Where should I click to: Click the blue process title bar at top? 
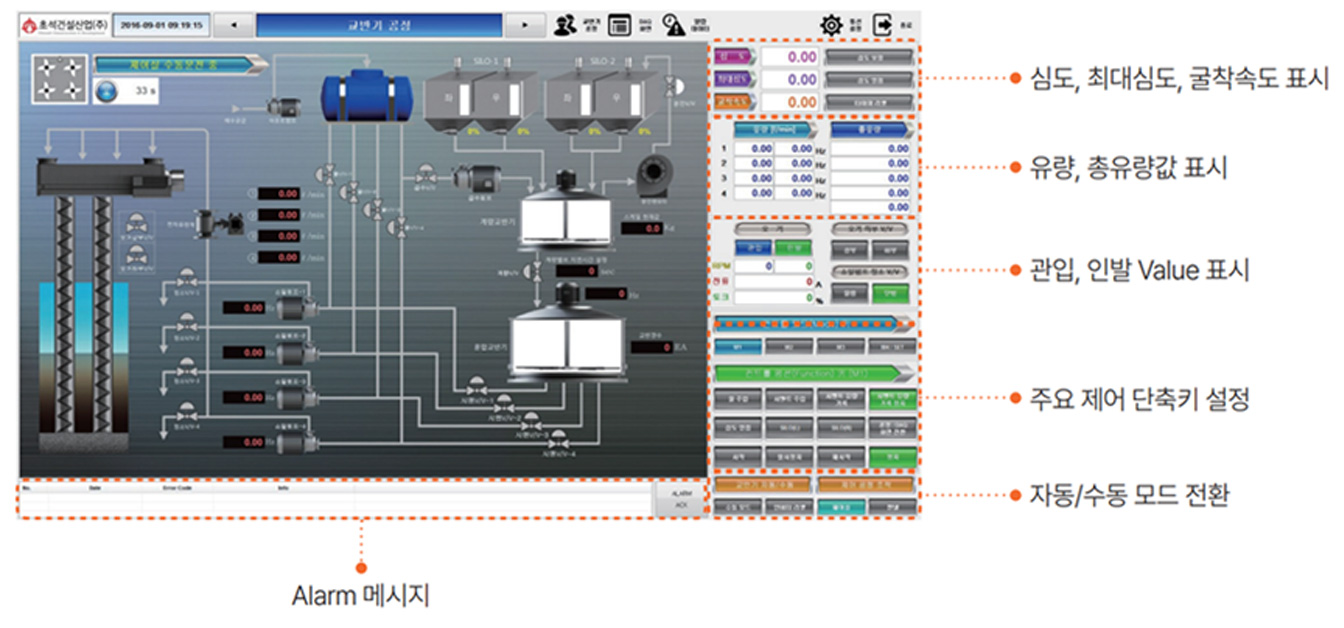[x=379, y=25]
